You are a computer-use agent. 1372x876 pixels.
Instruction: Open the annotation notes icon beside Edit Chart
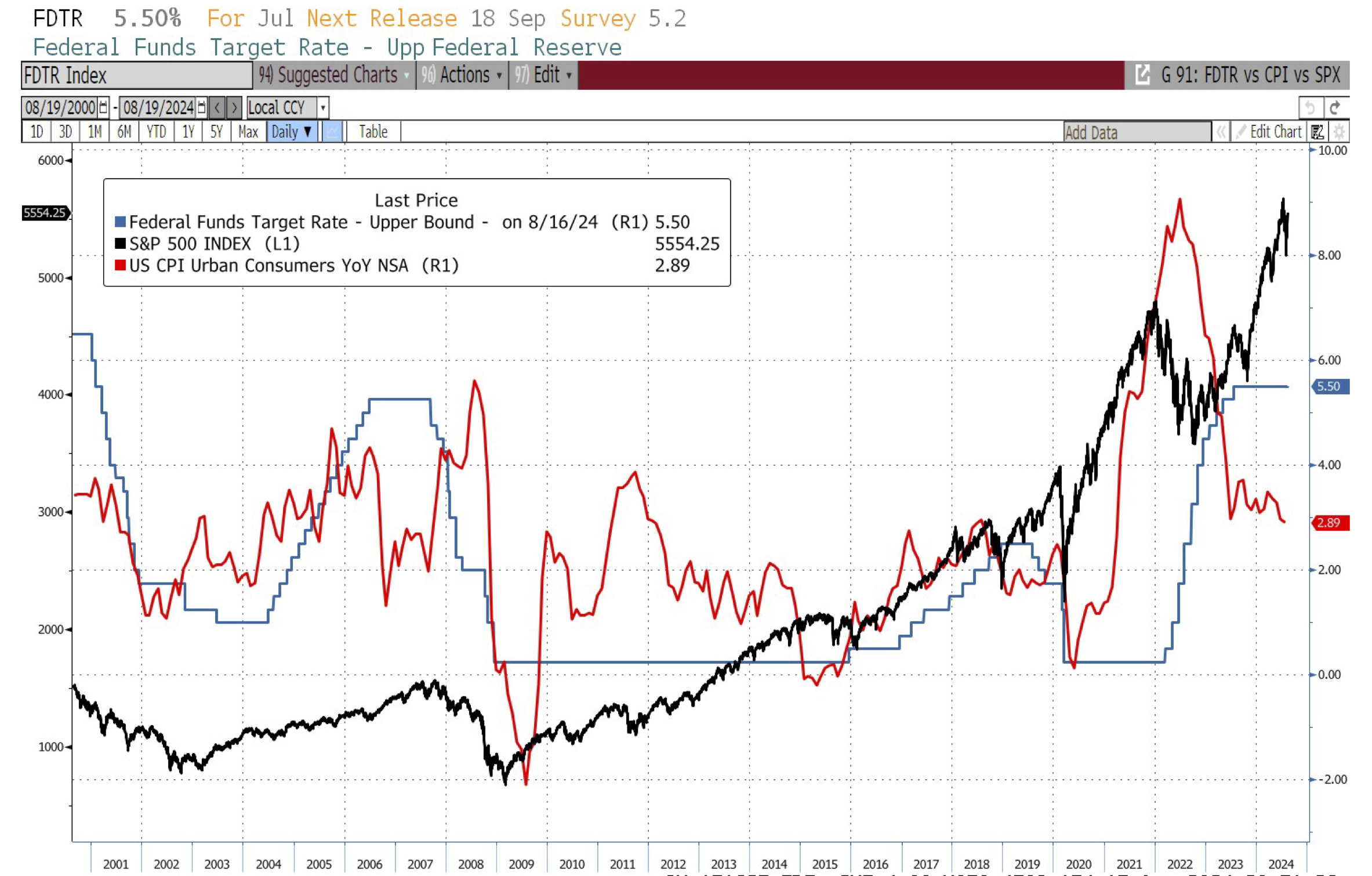tap(1317, 132)
